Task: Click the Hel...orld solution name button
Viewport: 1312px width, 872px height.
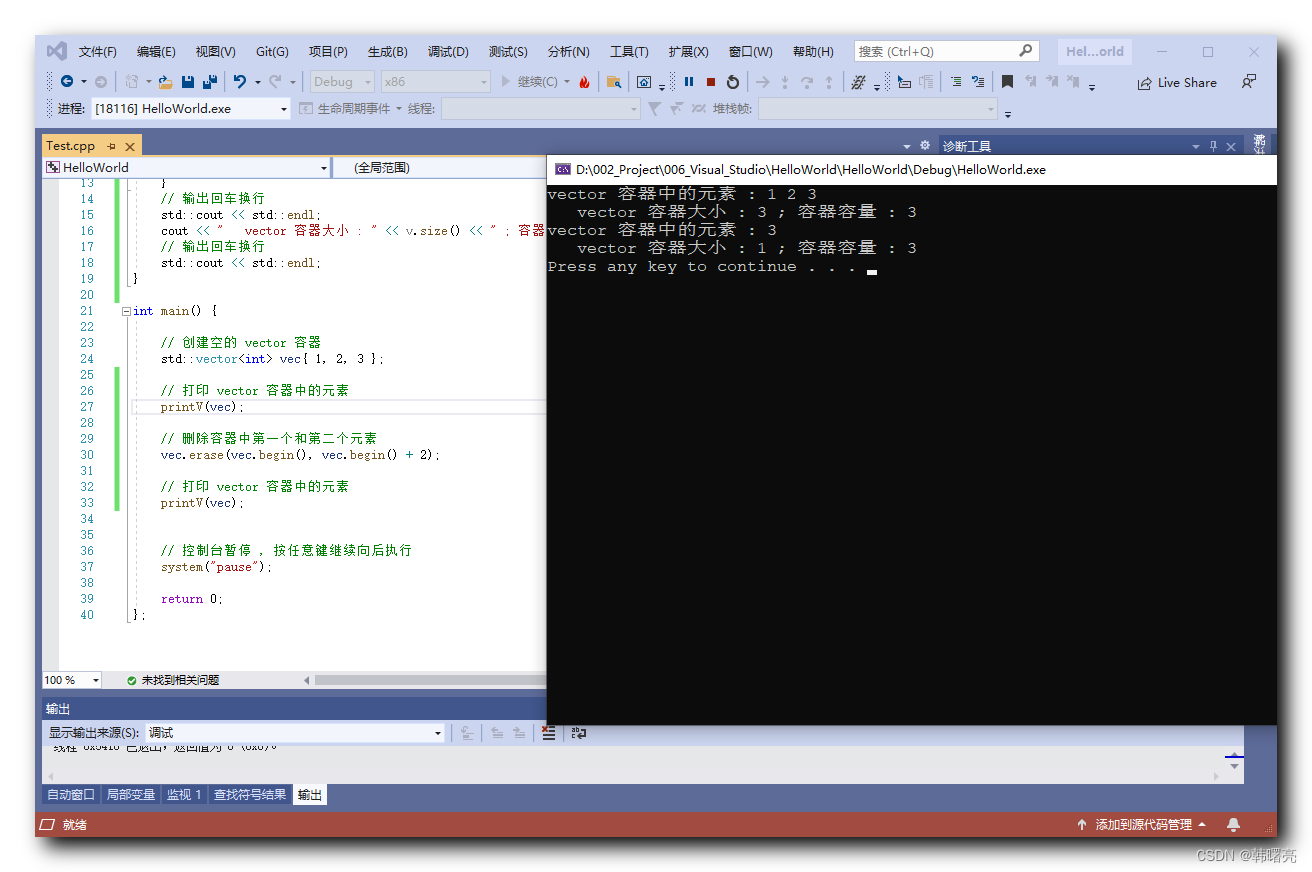Action: tap(1094, 51)
